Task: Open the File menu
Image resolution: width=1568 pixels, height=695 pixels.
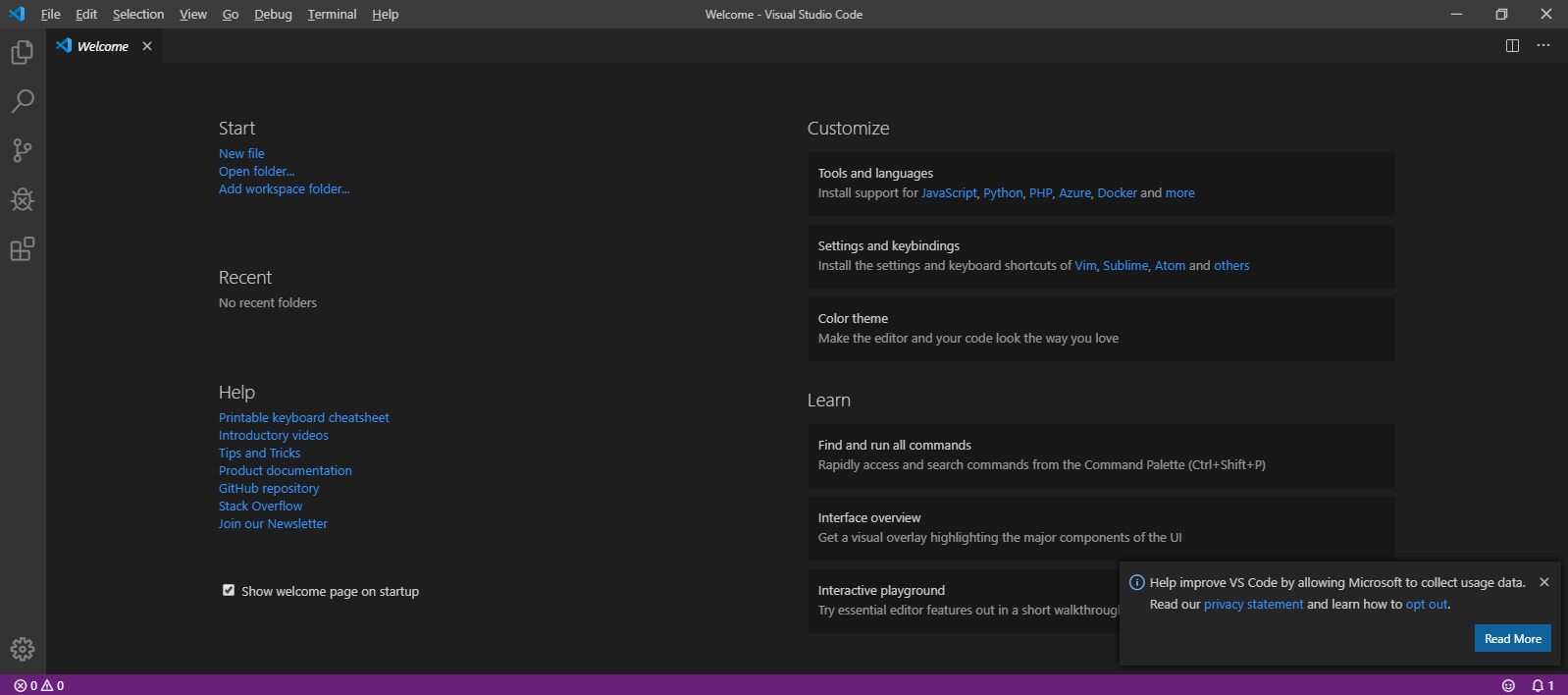Action: (x=51, y=14)
